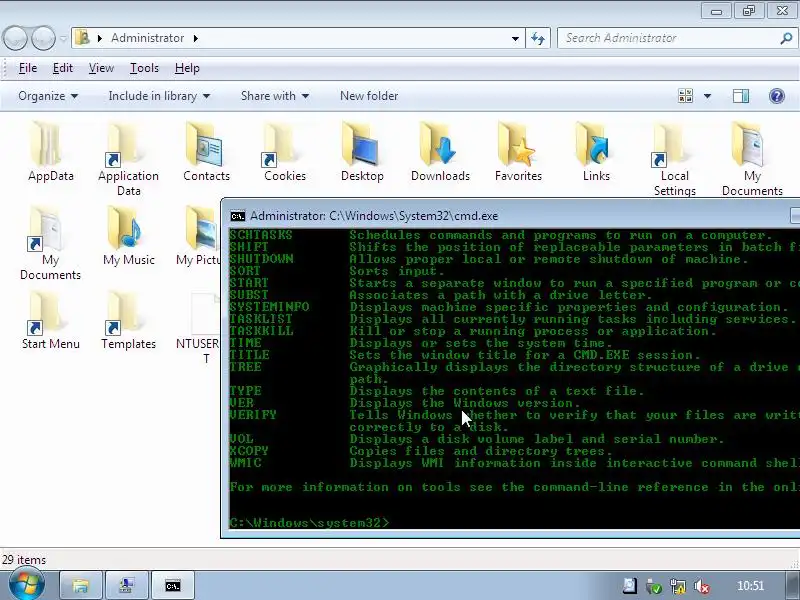This screenshot has width=800, height=600.
Task: Click the cmd.exe window title text
Action: (374, 216)
